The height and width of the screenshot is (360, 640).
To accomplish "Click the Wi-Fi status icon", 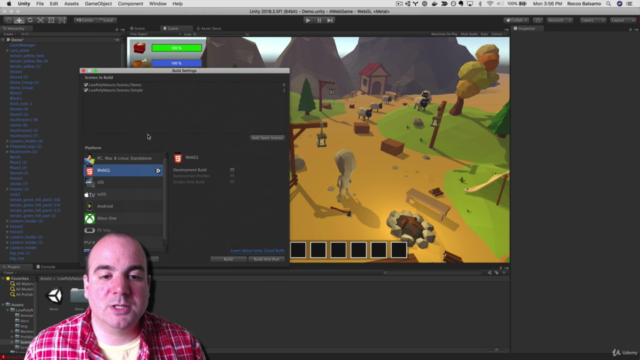I will click(x=490, y=4).
